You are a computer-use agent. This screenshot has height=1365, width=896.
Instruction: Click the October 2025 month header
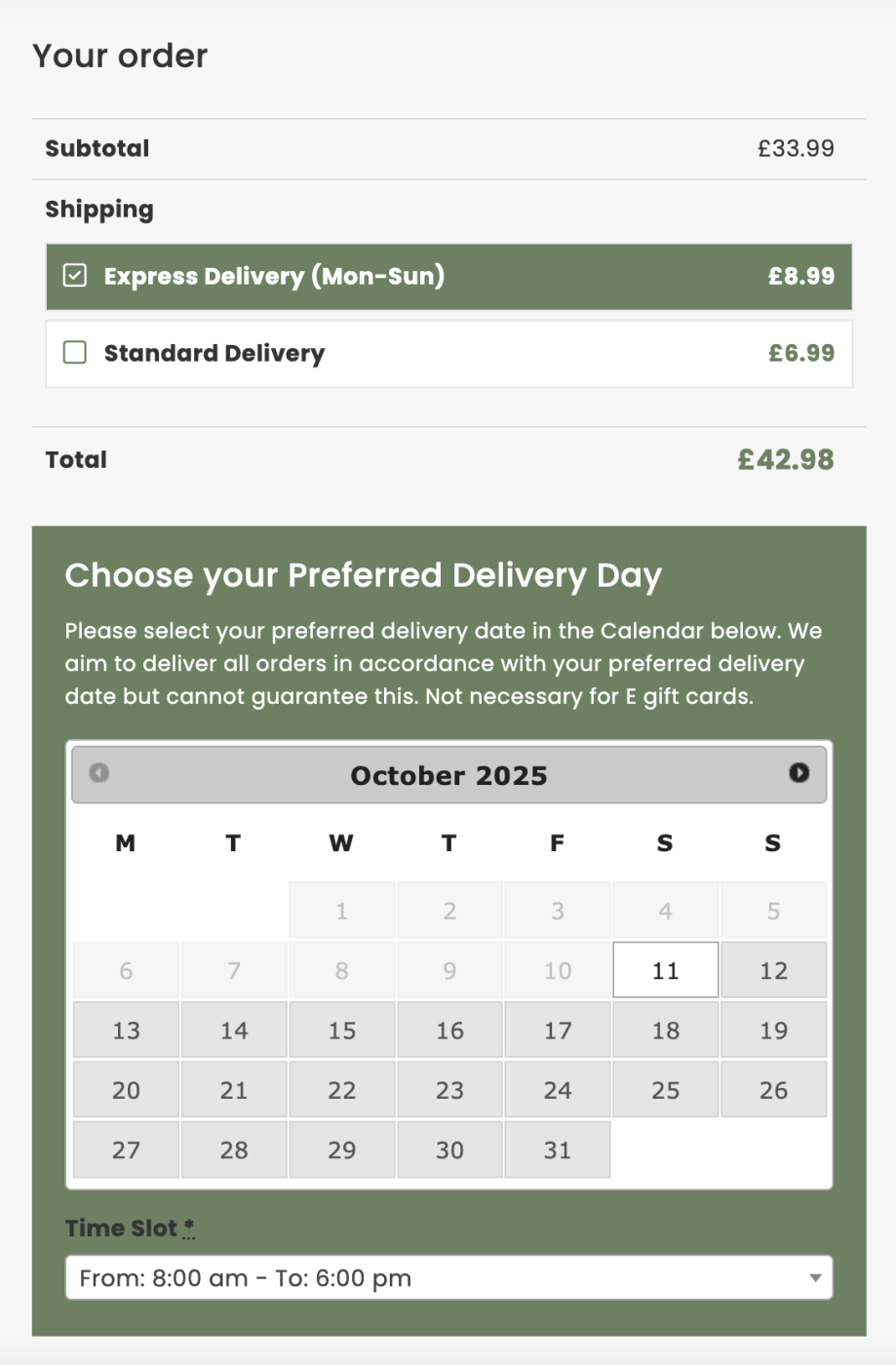click(448, 775)
